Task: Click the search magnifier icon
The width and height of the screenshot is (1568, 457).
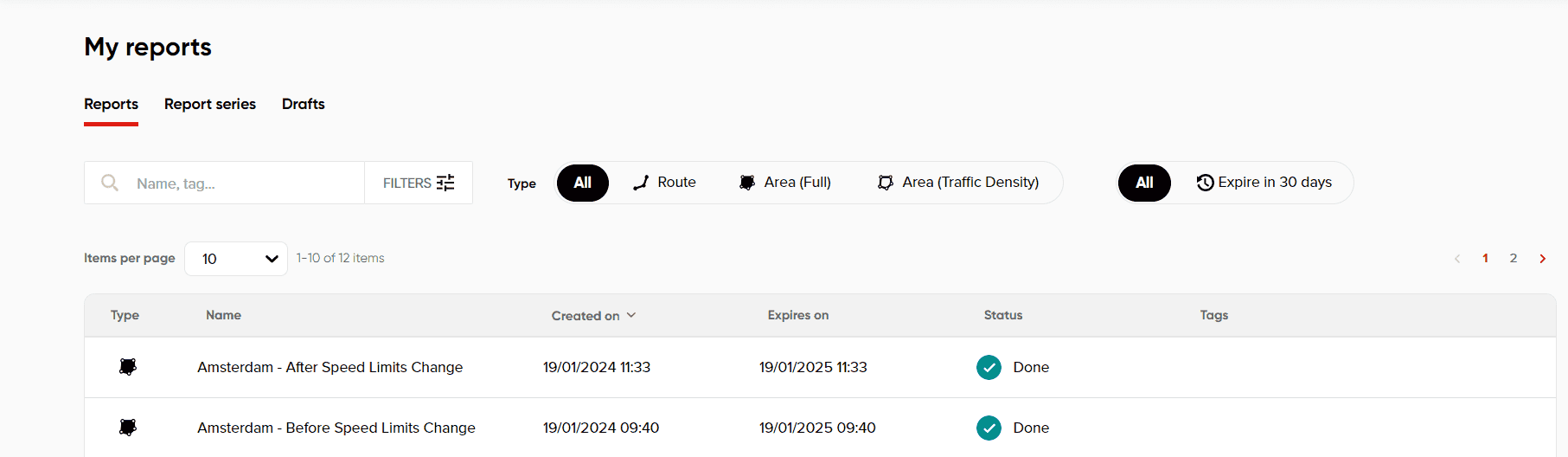Action: pos(110,183)
